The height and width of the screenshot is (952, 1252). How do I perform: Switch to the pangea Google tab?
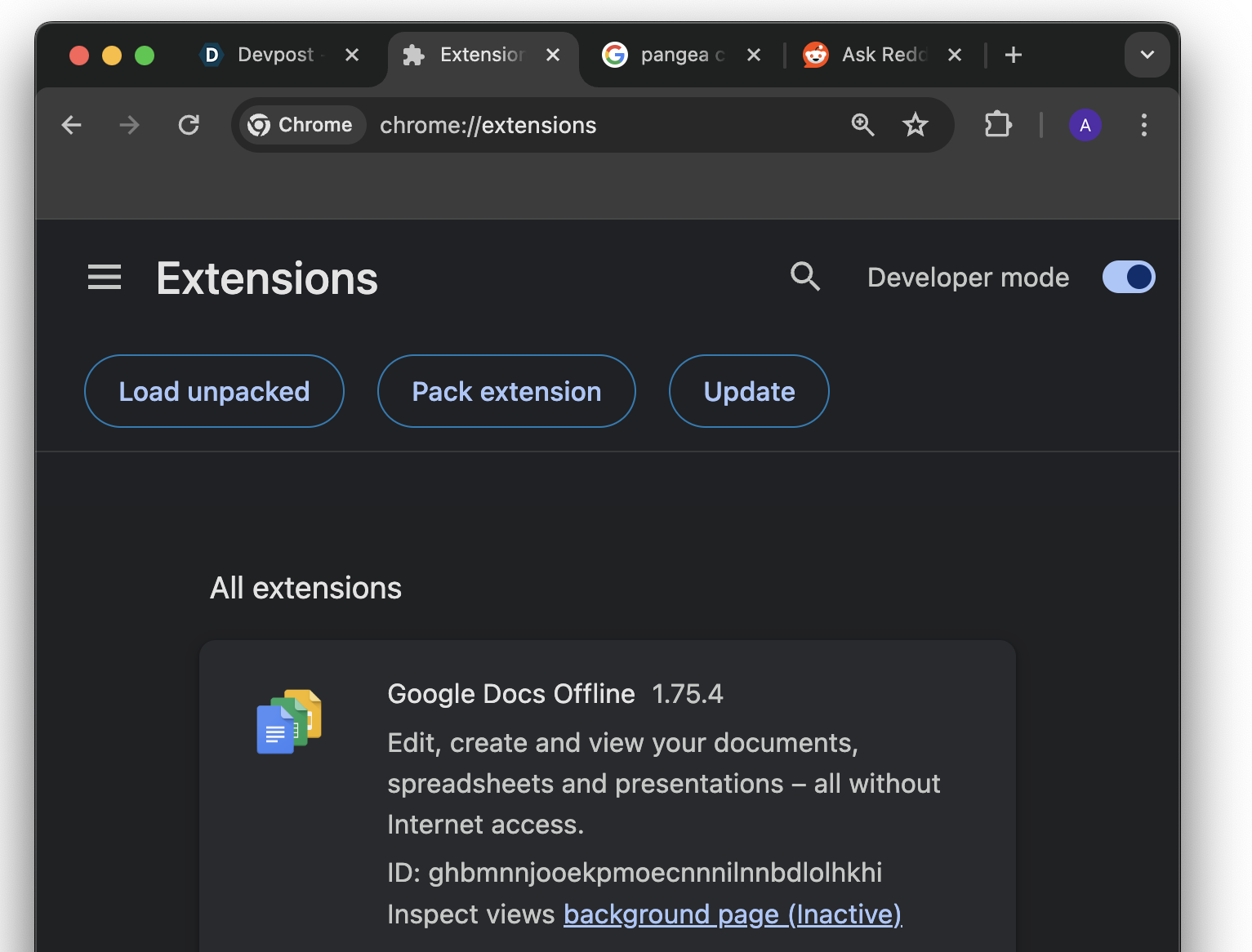click(683, 55)
